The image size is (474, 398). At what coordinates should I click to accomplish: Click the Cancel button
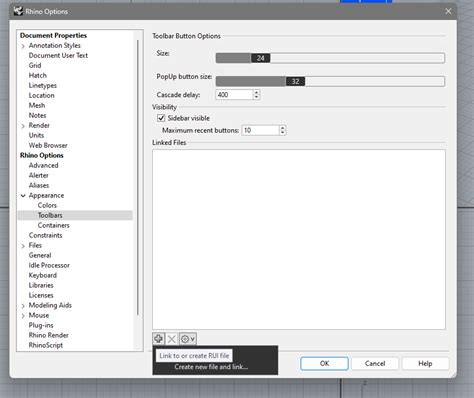[x=375, y=363]
